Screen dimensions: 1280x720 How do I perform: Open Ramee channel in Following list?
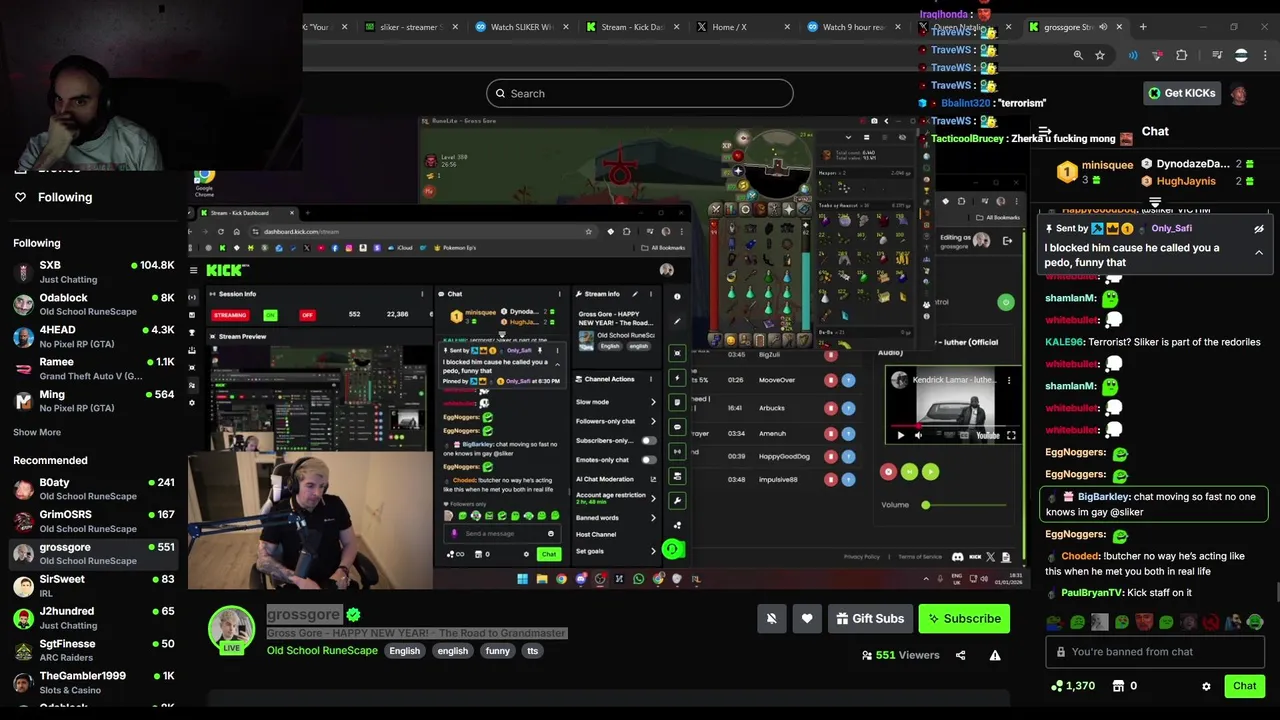[x=94, y=368]
